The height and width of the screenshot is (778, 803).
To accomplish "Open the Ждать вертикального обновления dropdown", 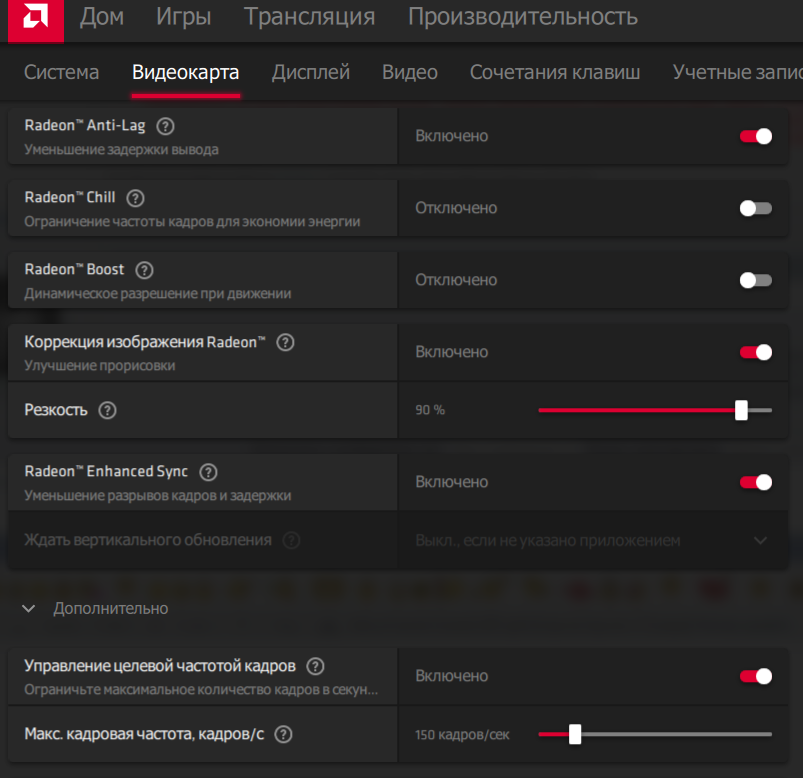I will pos(760,540).
